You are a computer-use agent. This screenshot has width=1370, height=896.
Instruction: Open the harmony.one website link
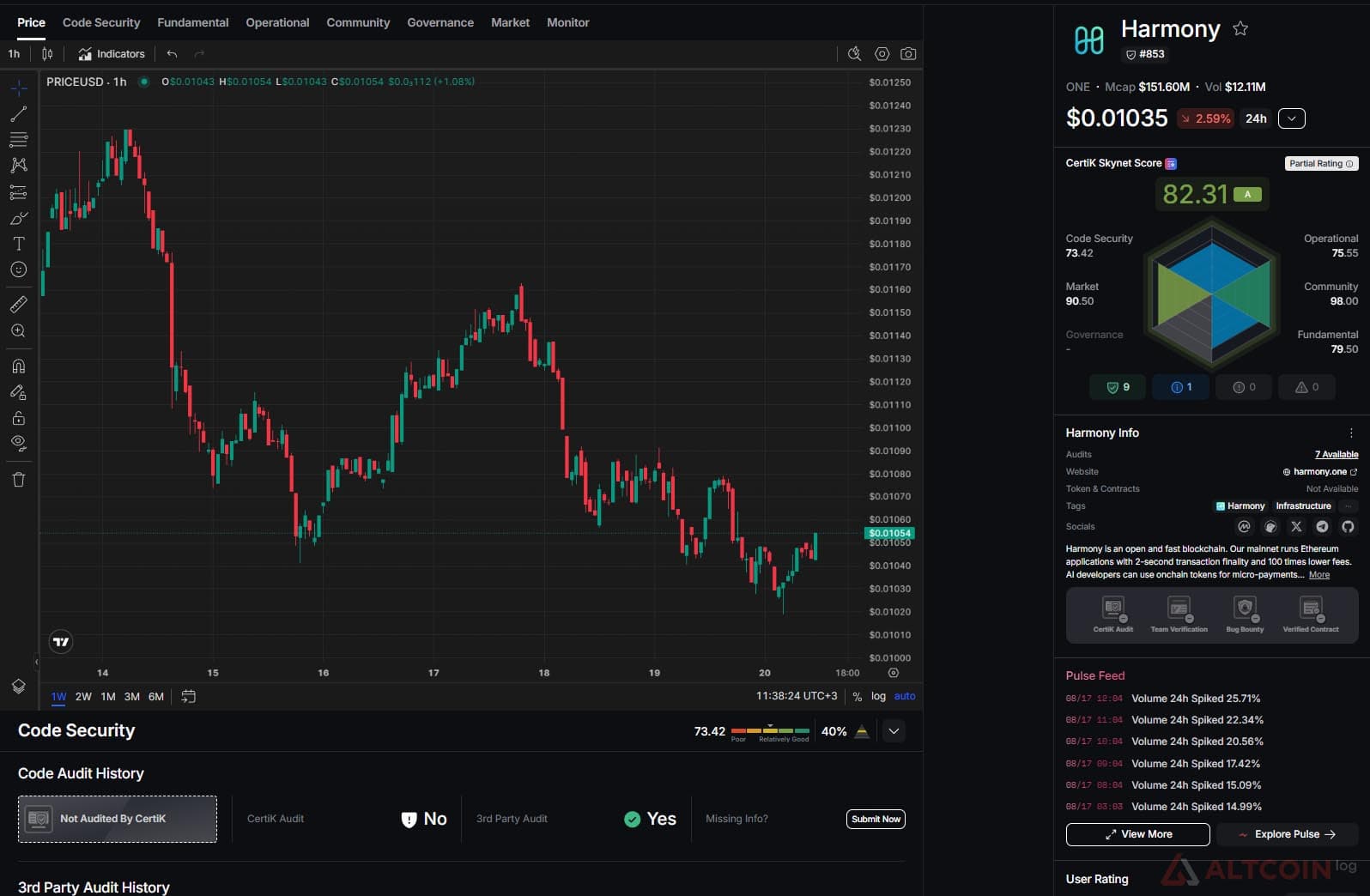(1320, 472)
